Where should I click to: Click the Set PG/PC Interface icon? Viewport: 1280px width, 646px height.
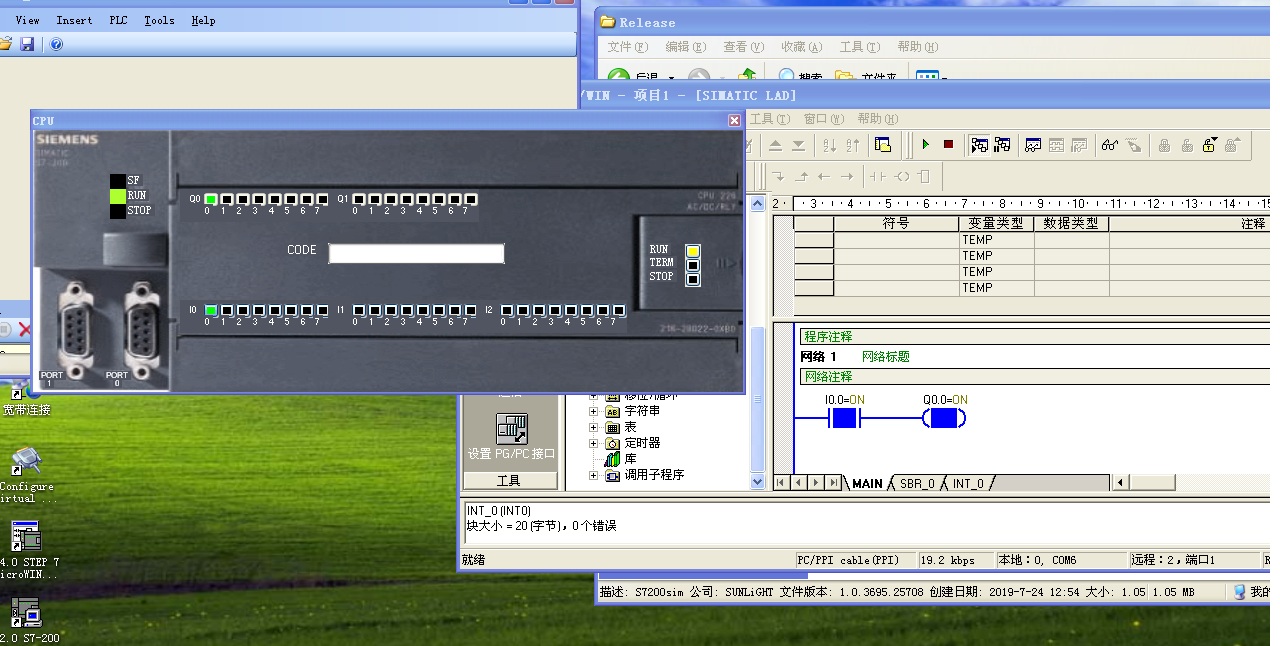[x=512, y=436]
